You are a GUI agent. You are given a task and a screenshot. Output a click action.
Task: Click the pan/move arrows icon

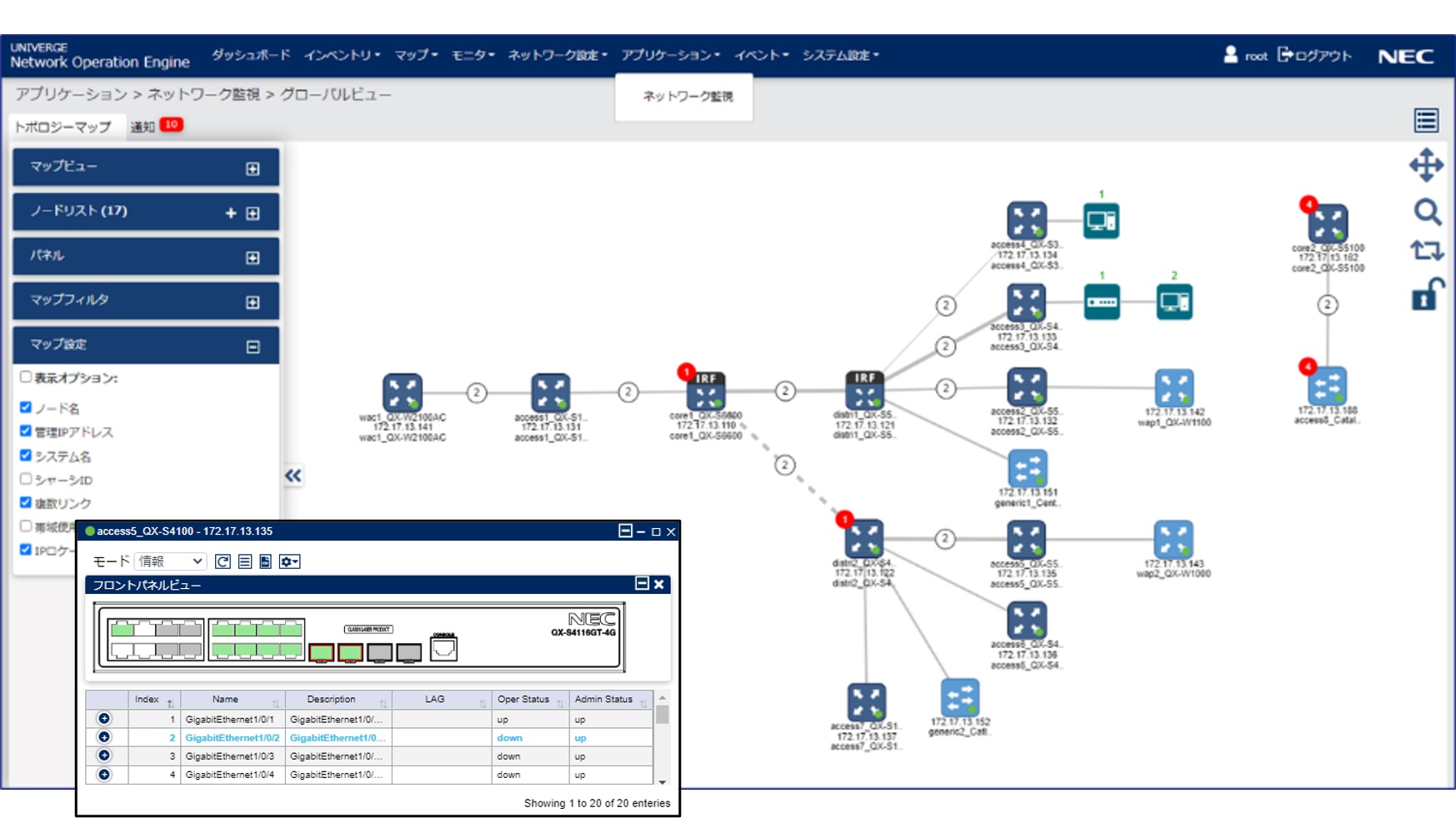1426,165
